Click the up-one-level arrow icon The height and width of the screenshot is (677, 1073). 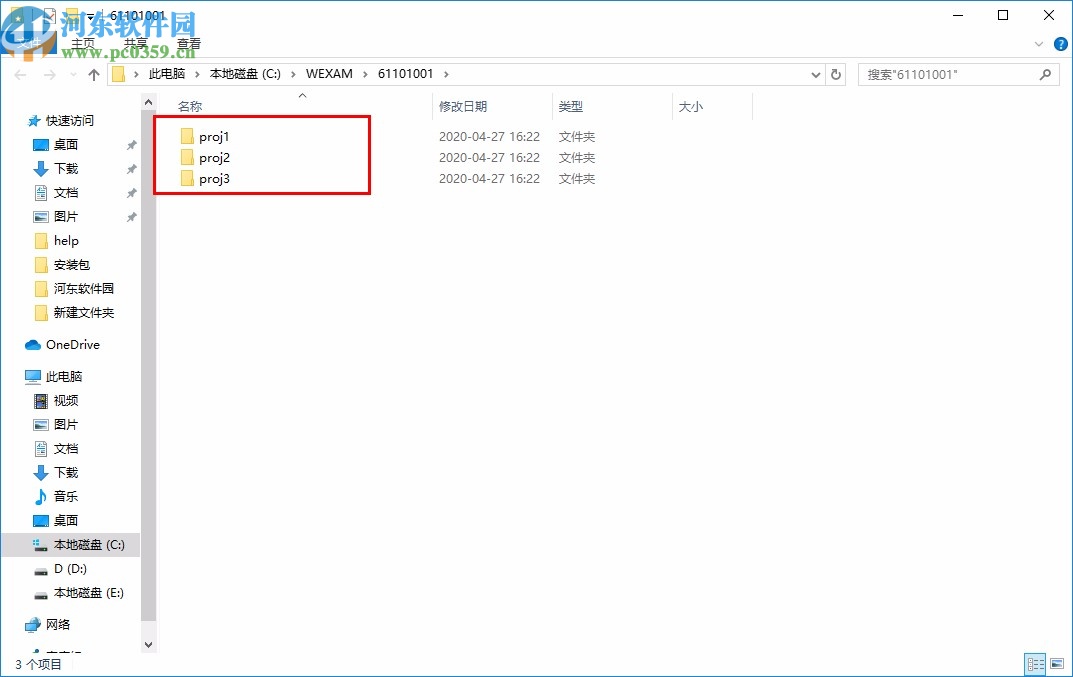[93, 73]
